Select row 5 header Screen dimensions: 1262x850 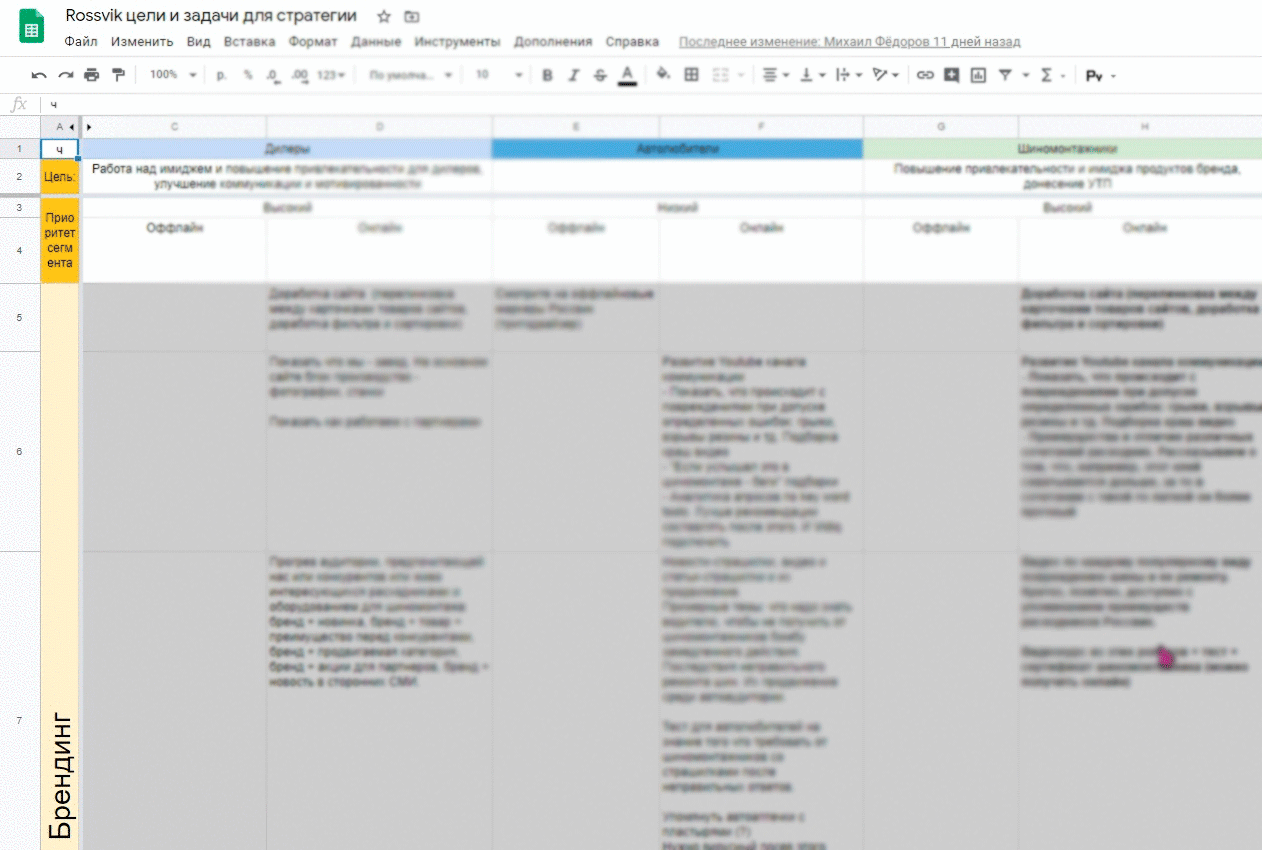point(20,317)
